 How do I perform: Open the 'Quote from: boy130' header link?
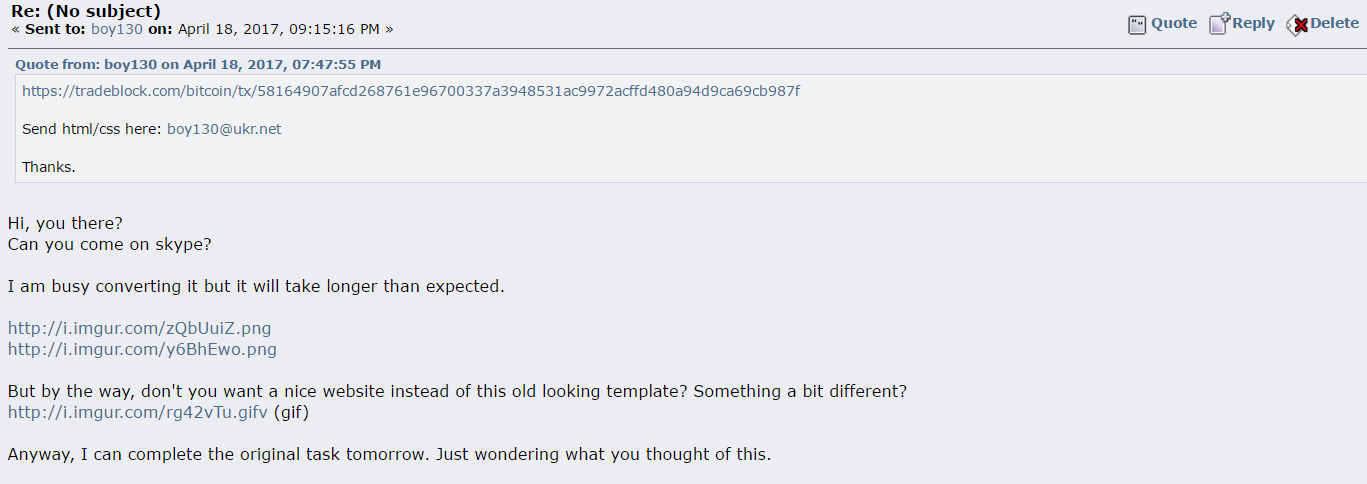click(198, 64)
